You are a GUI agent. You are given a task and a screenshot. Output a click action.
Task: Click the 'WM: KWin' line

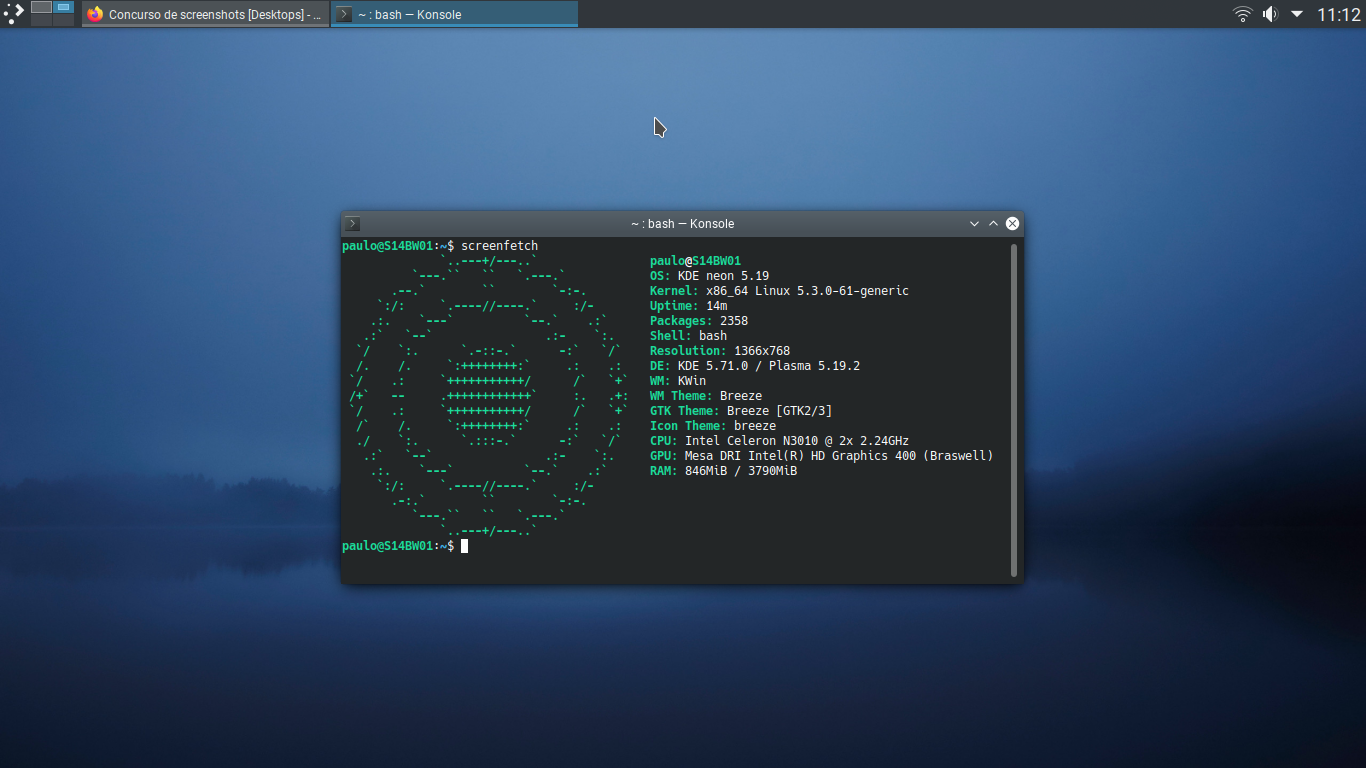coord(678,381)
